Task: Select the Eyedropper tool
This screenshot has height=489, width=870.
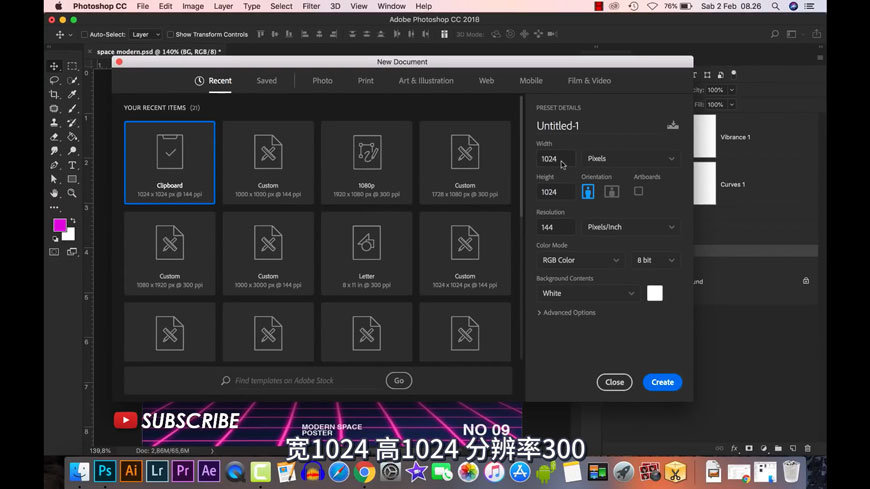Action: click(x=72, y=94)
